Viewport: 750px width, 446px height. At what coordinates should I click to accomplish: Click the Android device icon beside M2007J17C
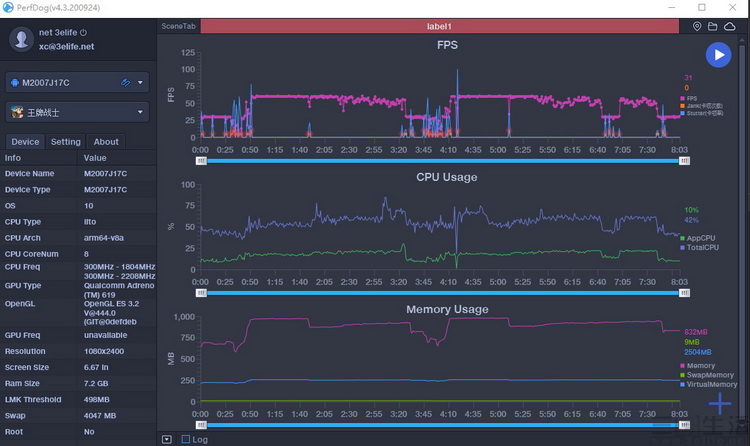[x=15, y=83]
